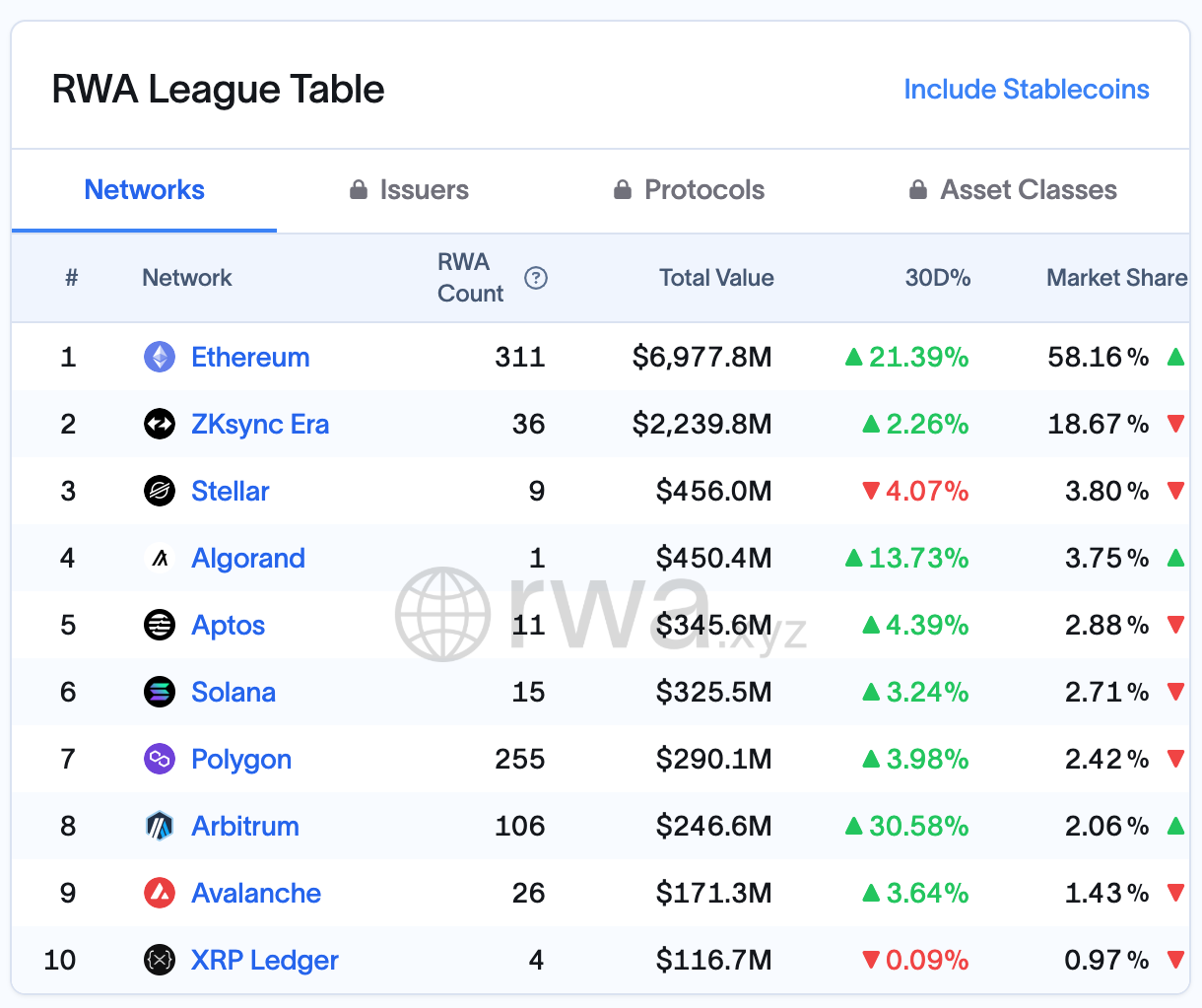Click the lock icon beside Protocols
1202x1008 pixels.
(x=623, y=189)
